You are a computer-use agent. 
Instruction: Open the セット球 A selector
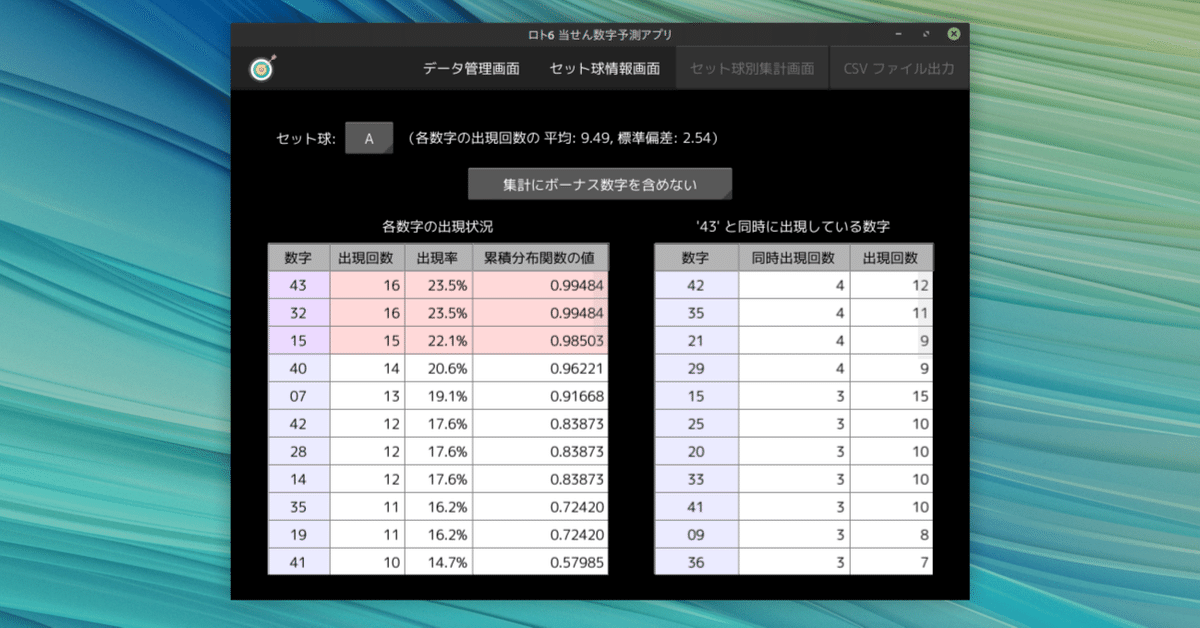point(369,139)
